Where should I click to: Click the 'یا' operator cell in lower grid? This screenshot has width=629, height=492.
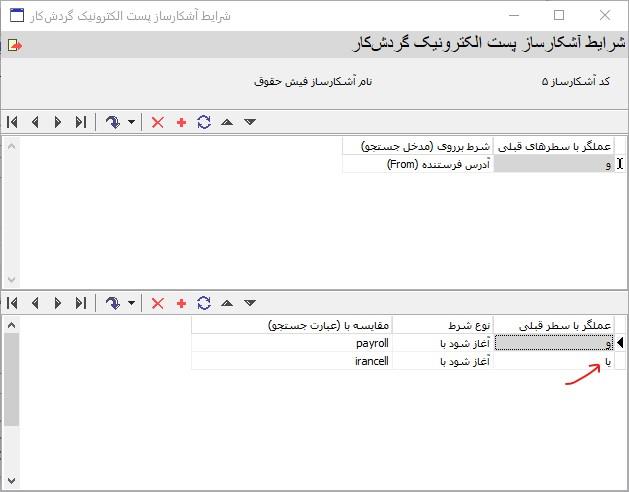tap(553, 361)
